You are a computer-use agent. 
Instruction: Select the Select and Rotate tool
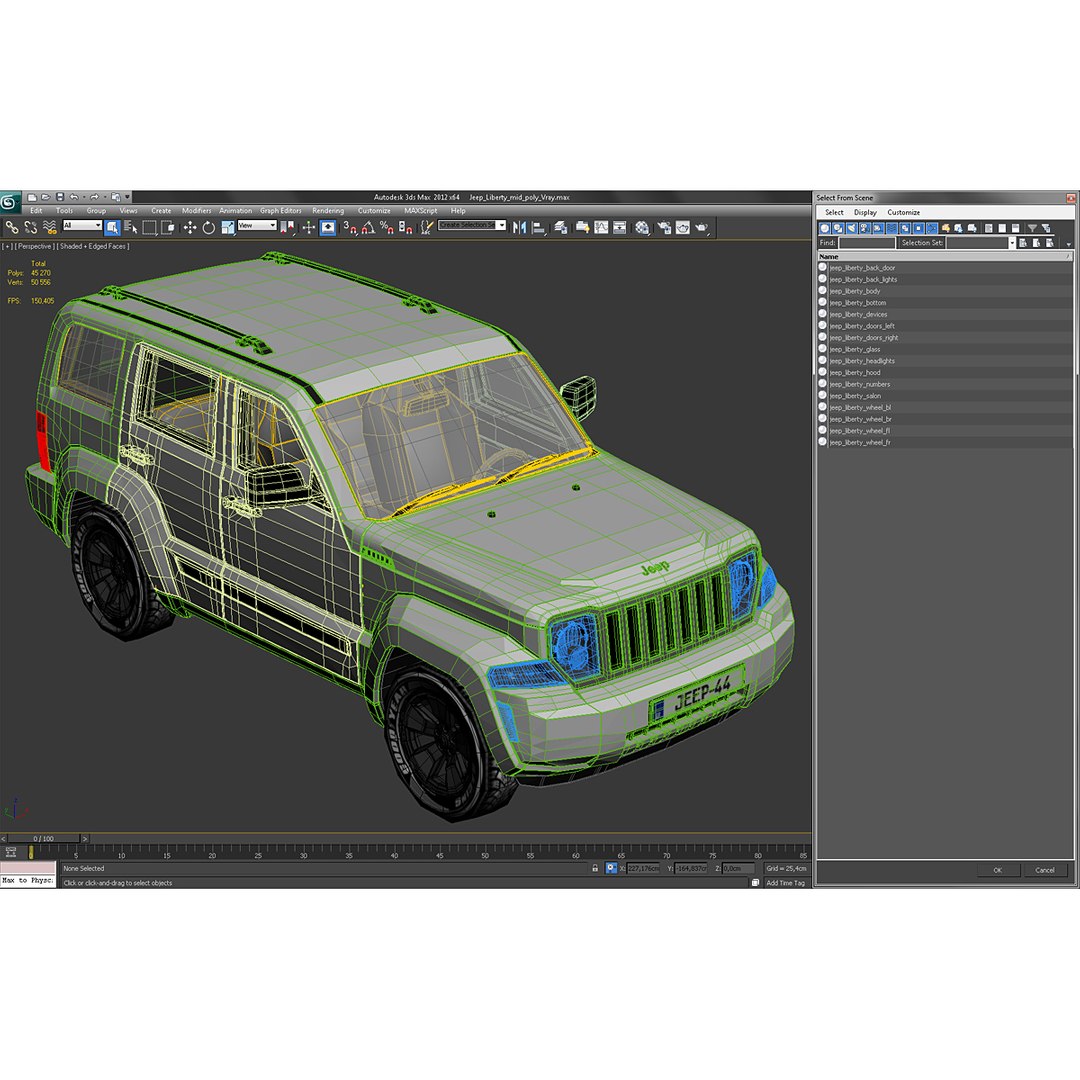(209, 227)
